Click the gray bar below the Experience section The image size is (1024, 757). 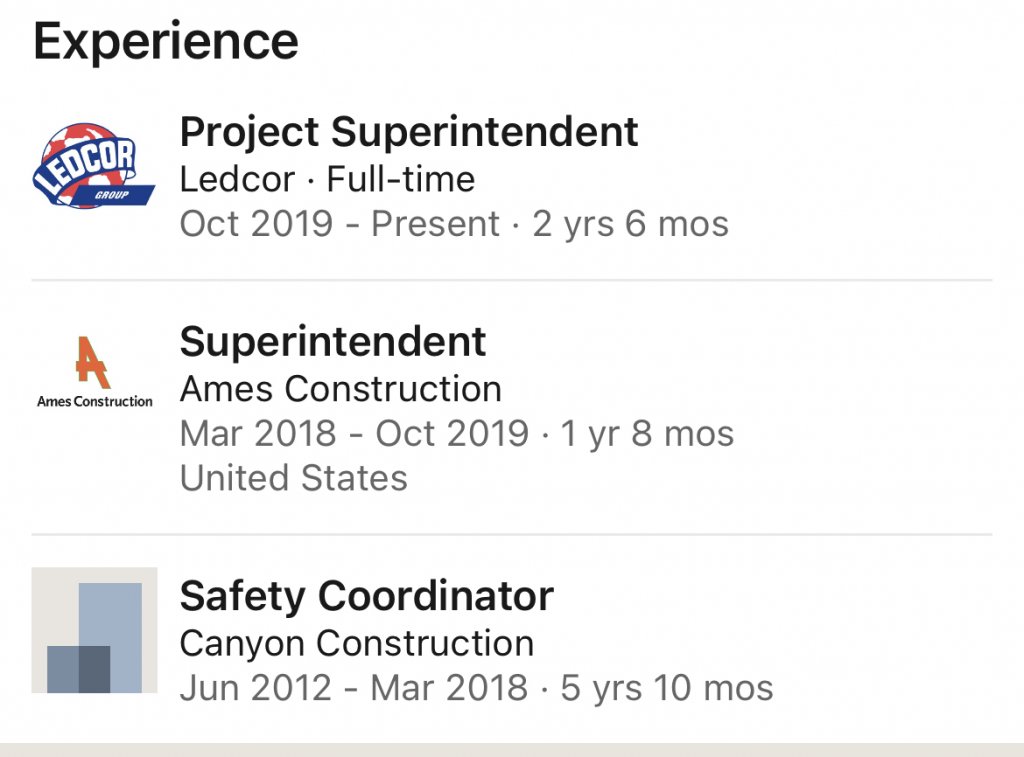pyautogui.click(x=512, y=749)
